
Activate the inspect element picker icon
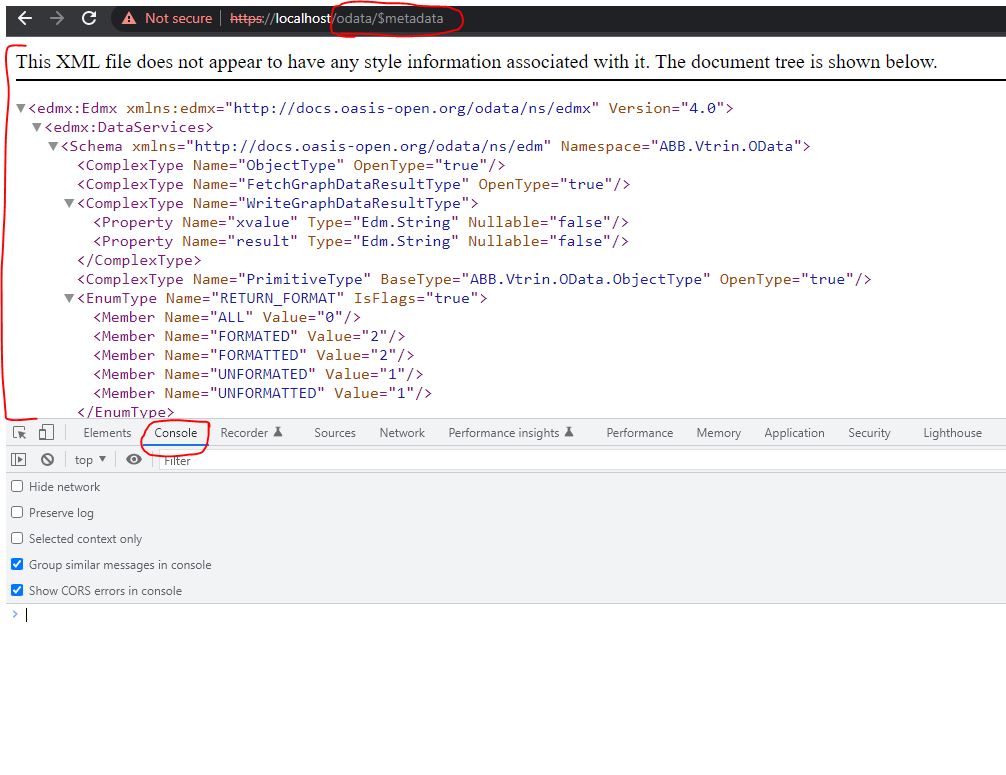click(20, 433)
